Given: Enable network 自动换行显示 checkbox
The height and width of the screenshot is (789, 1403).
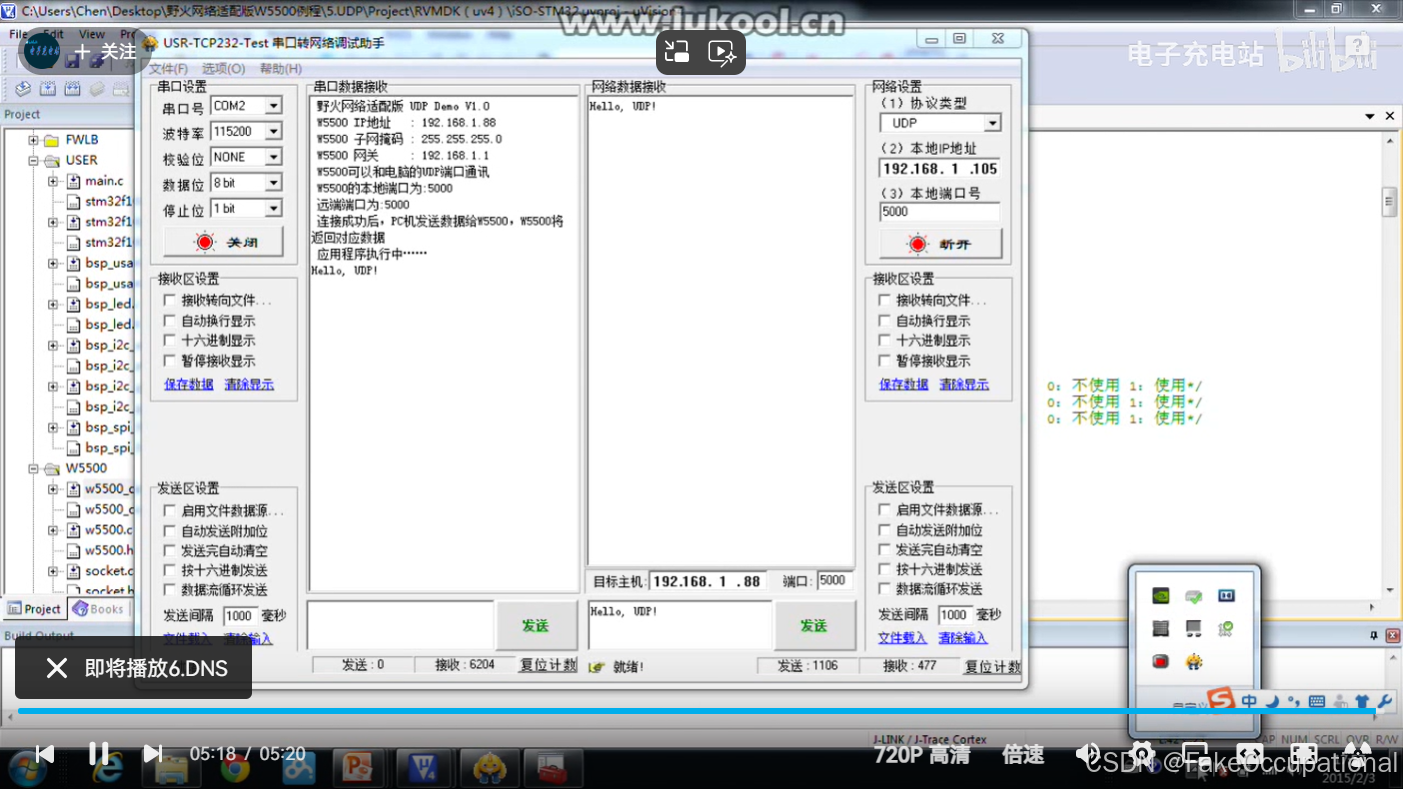Looking at the screenshot, I should [x=885, y=321].
